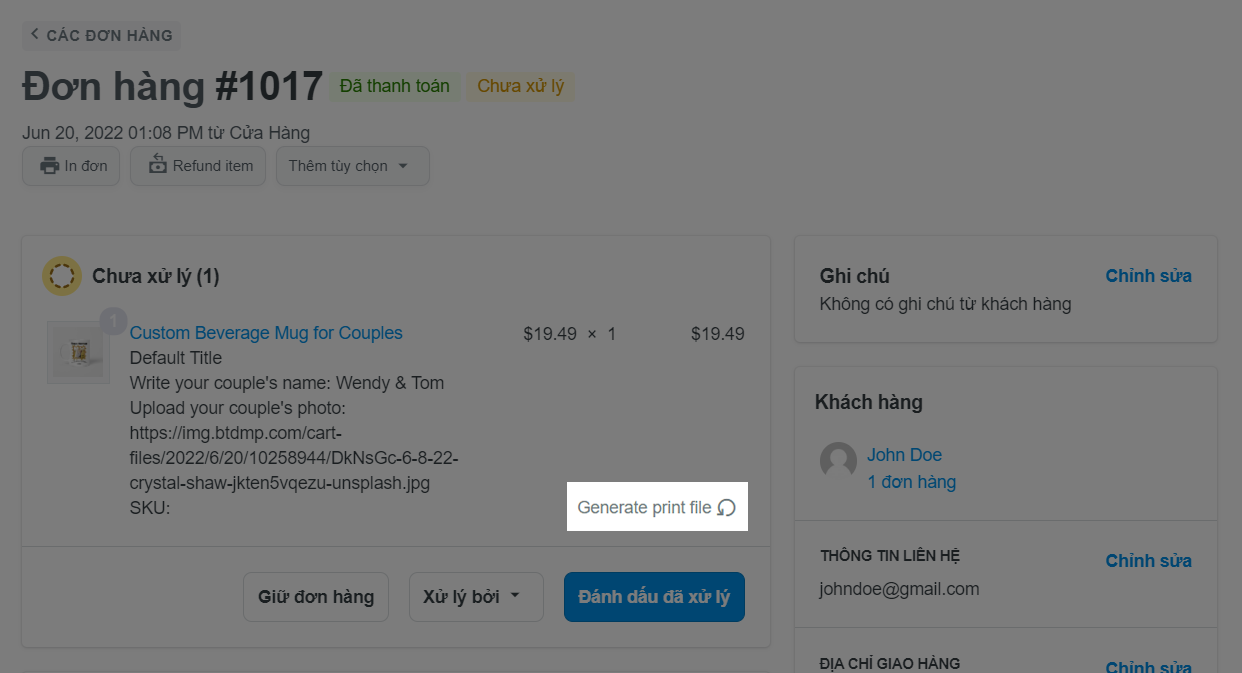1242x673 pixels.
Task: Edit Thông tin liên hệ details
Action: click(x=1148, y=561)
